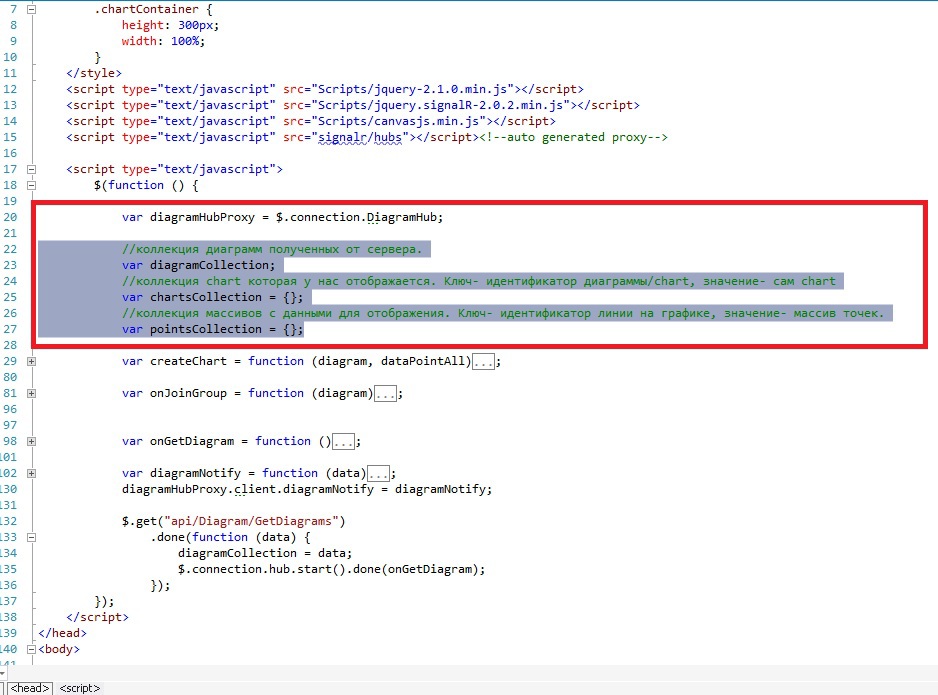Collapse the script block at line 17
This screenshot has height=695, width=938.
32,169
